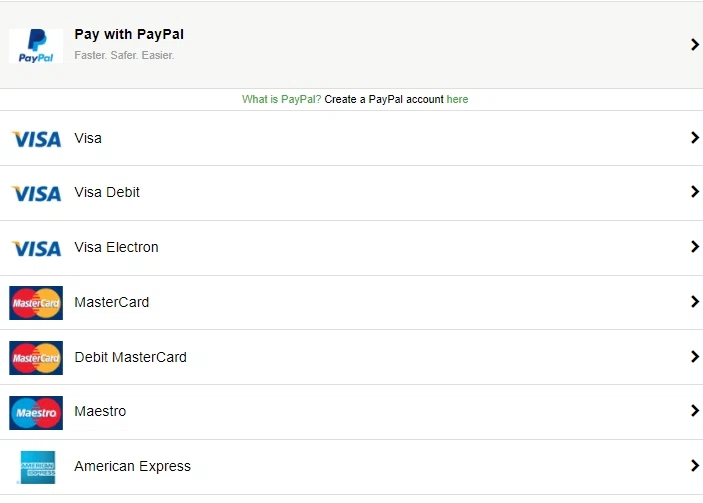The height and width of the screenshot is (503, 703).
Task: Expand the MasterCard row chevron
Action: (x=695, y=302)
